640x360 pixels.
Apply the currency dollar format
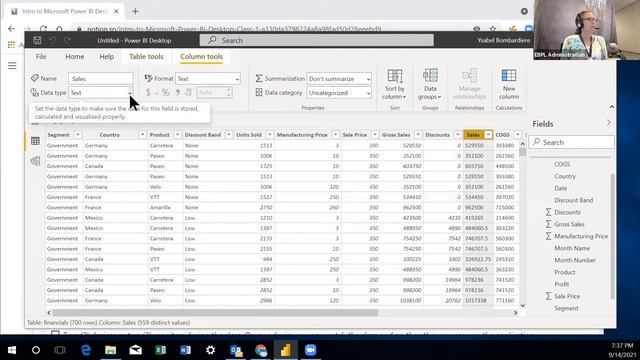point(148,93)
